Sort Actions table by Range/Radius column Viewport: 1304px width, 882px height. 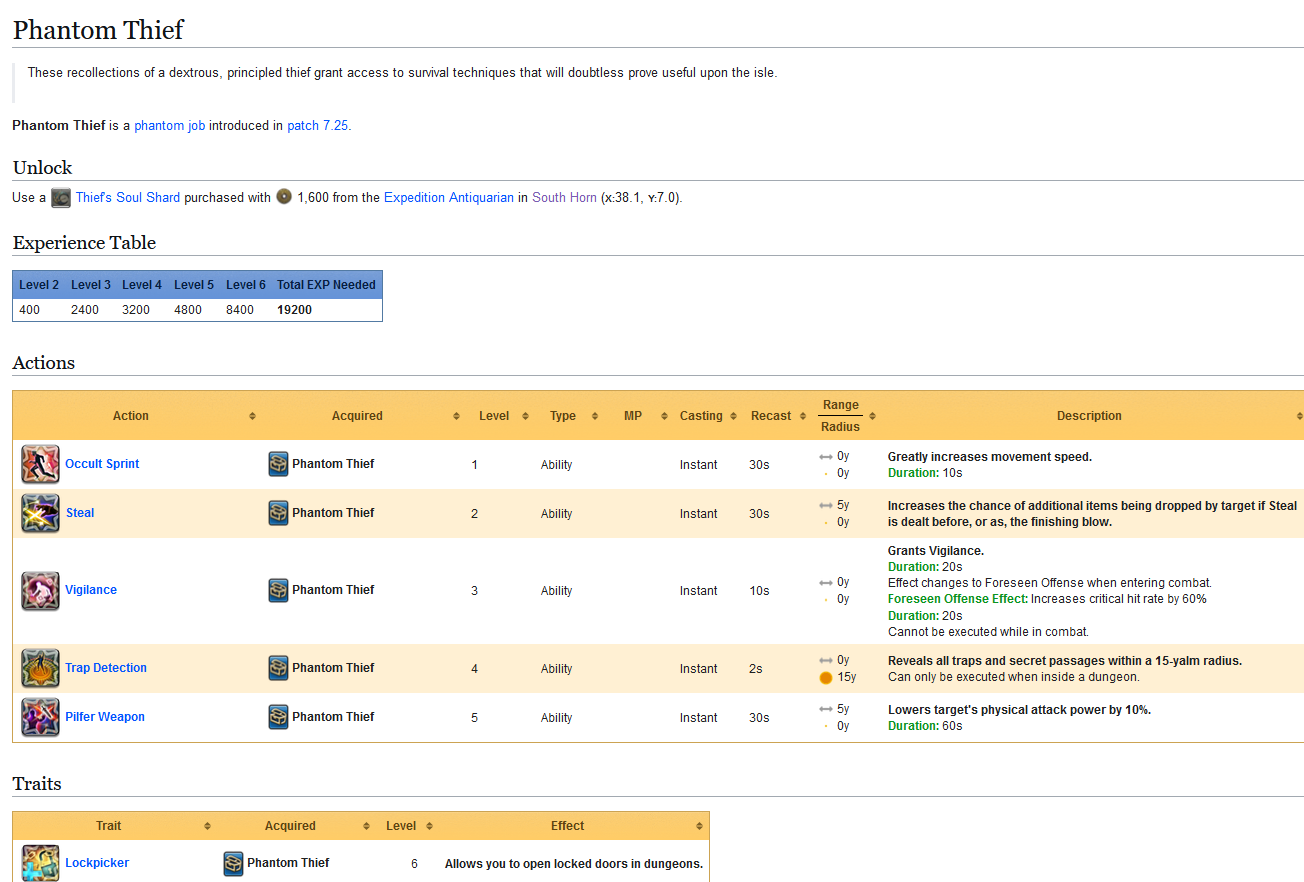pyautogui.click(x=872, y=416)
